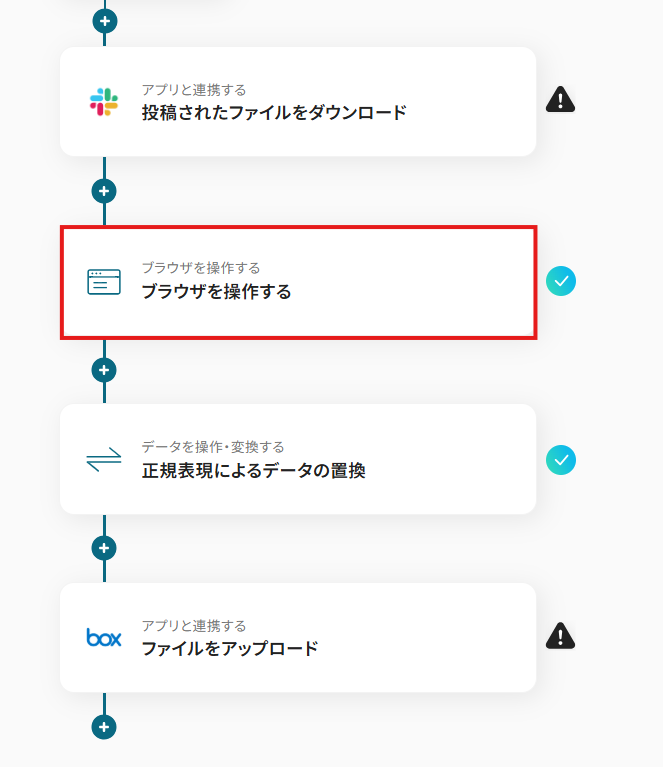Viewport: 663px width, 767px height.
Task: Open the ファイルをアップロード step
Action: click(230, 649)
